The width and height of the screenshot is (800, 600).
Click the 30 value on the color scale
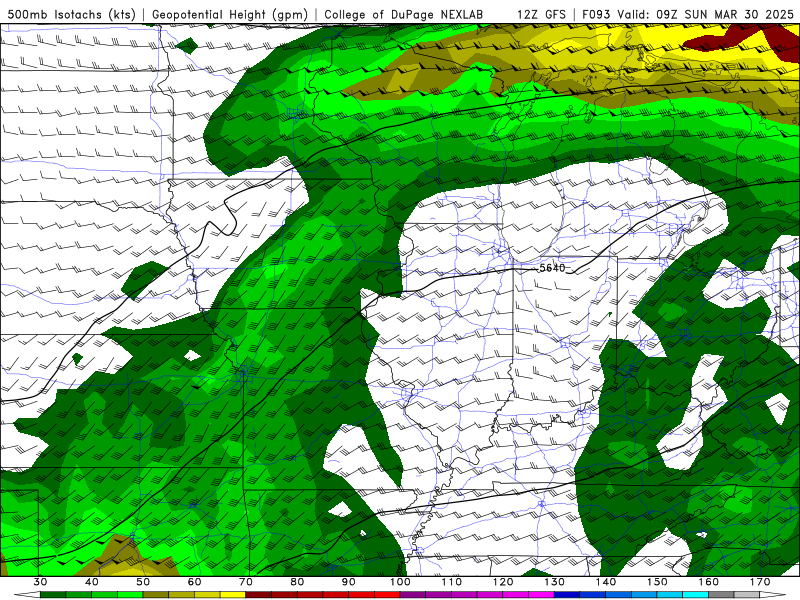[40, 582]
